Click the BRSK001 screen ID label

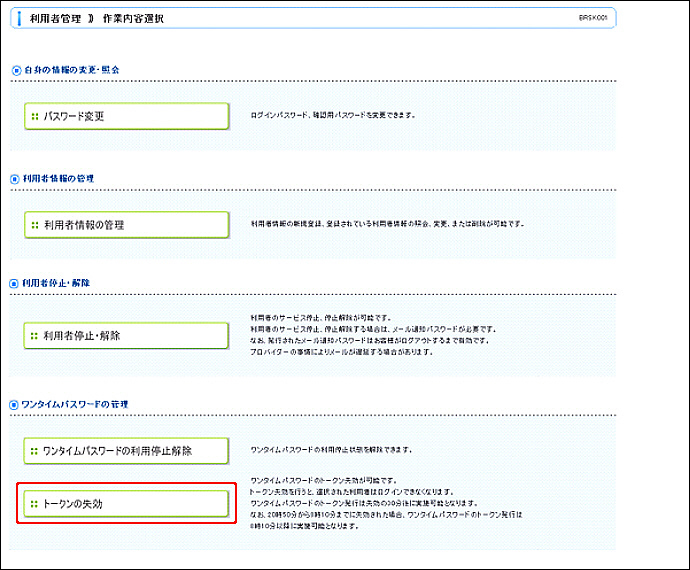[x=592, y=18]
